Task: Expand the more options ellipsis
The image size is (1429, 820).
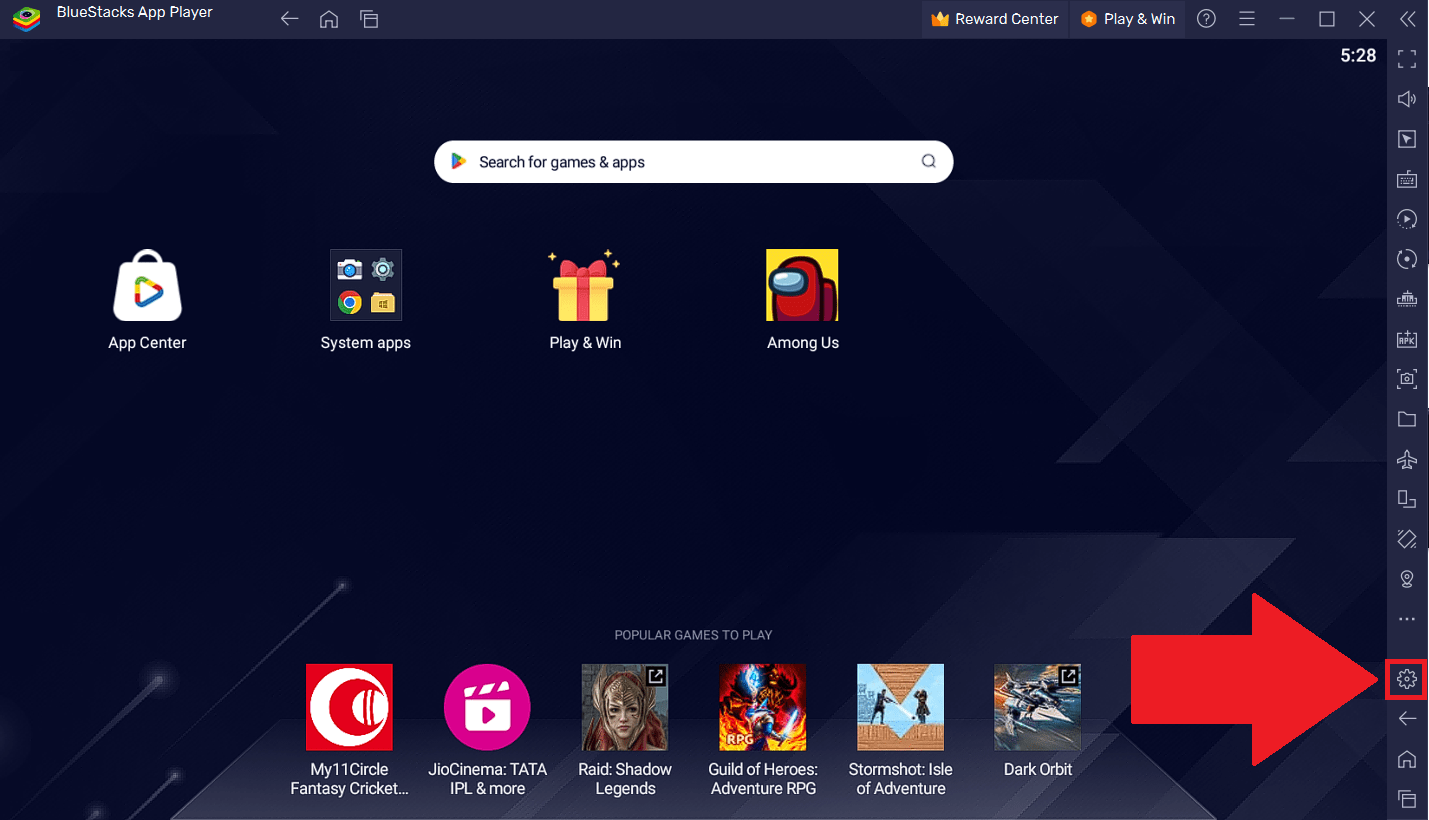Action: pos(1407,619)
